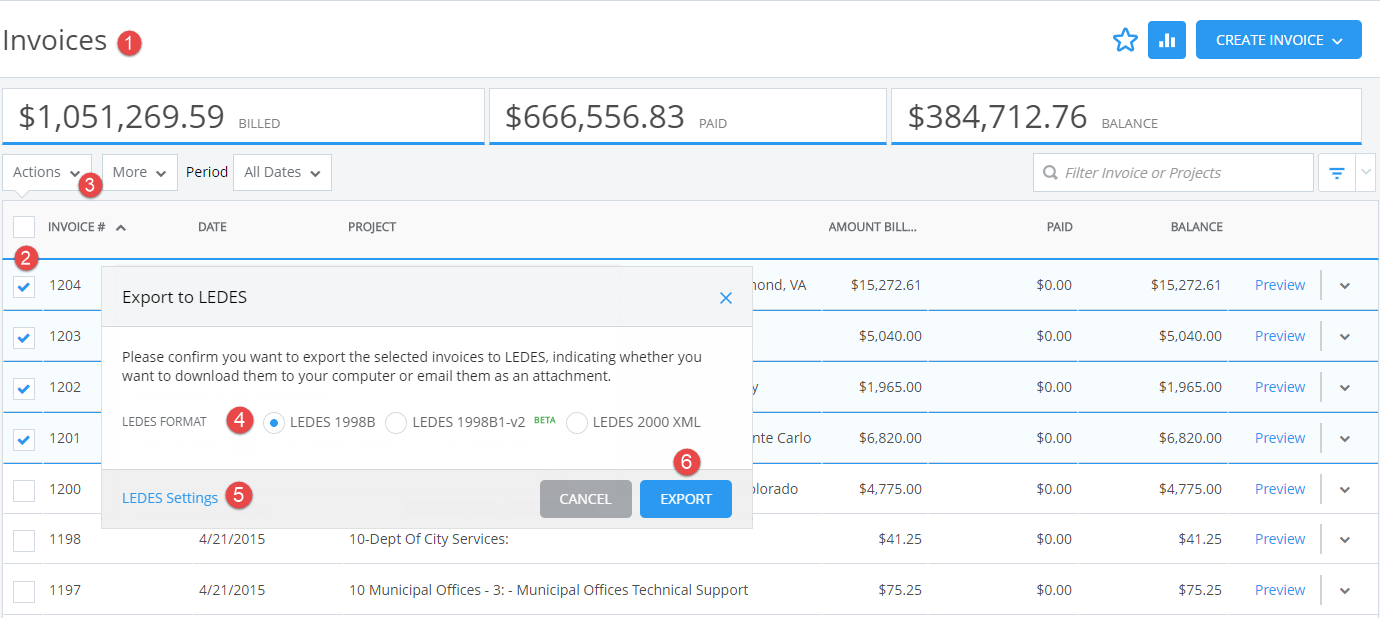Open the invoice reports bar chart icon
This screenshot has height=618, width=1380.
coord(1166,39)
